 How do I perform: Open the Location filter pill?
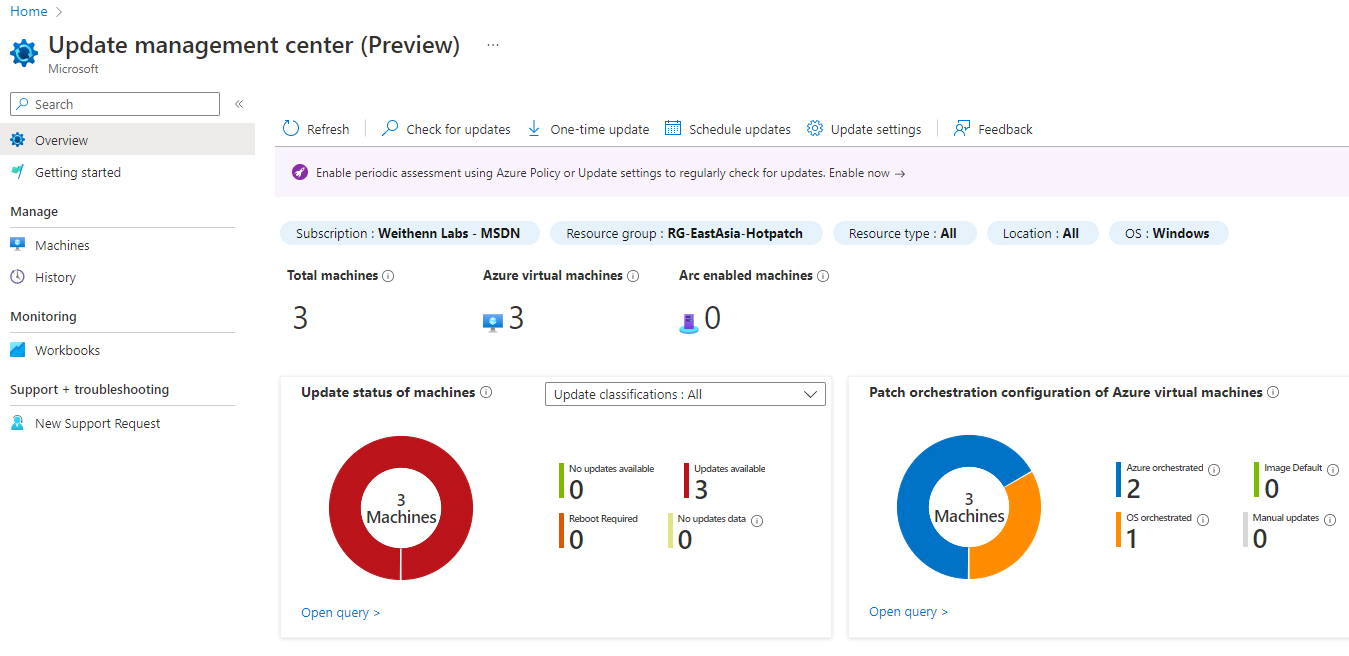[1041, 233]
